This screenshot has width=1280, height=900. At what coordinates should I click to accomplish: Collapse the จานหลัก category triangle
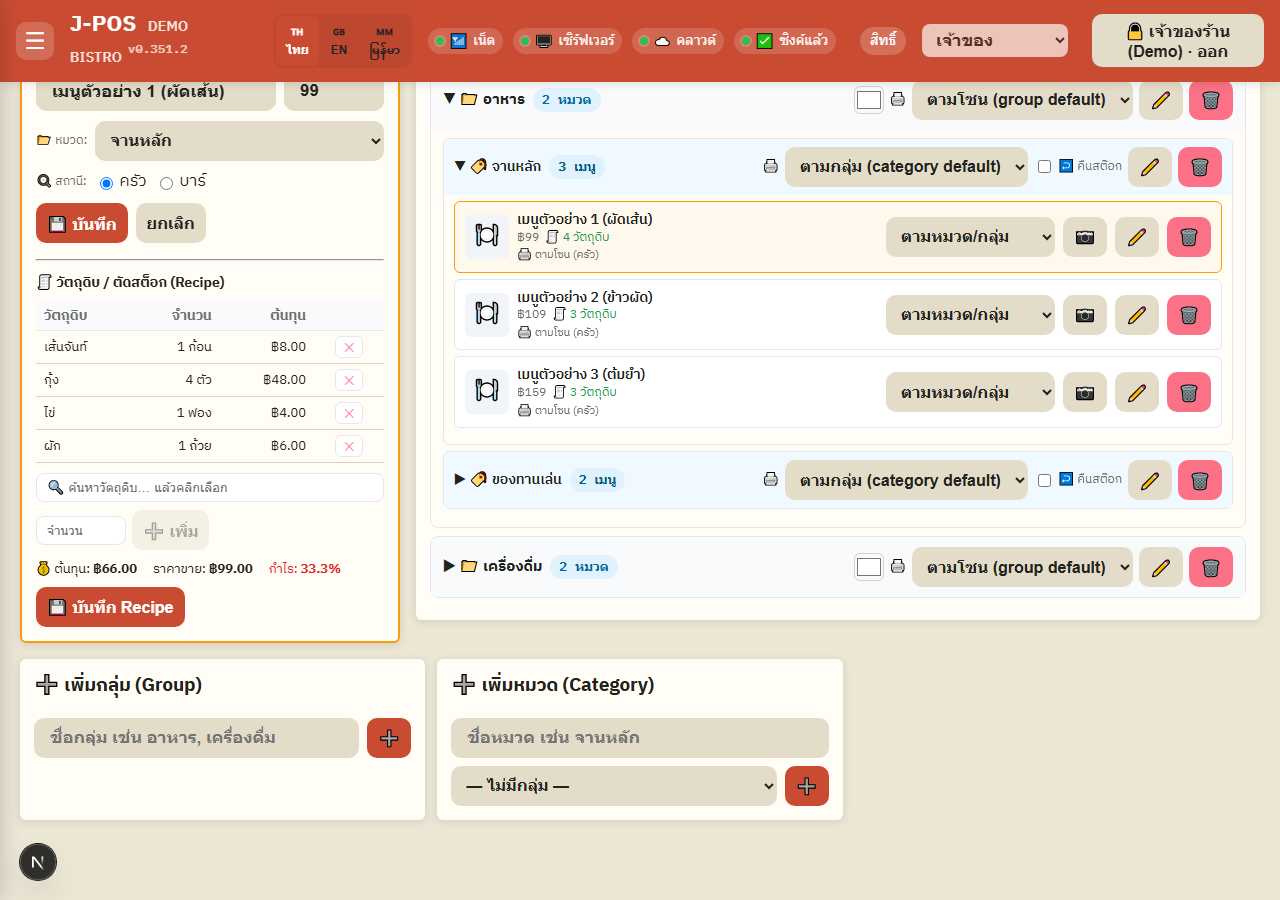pos(460,166)
